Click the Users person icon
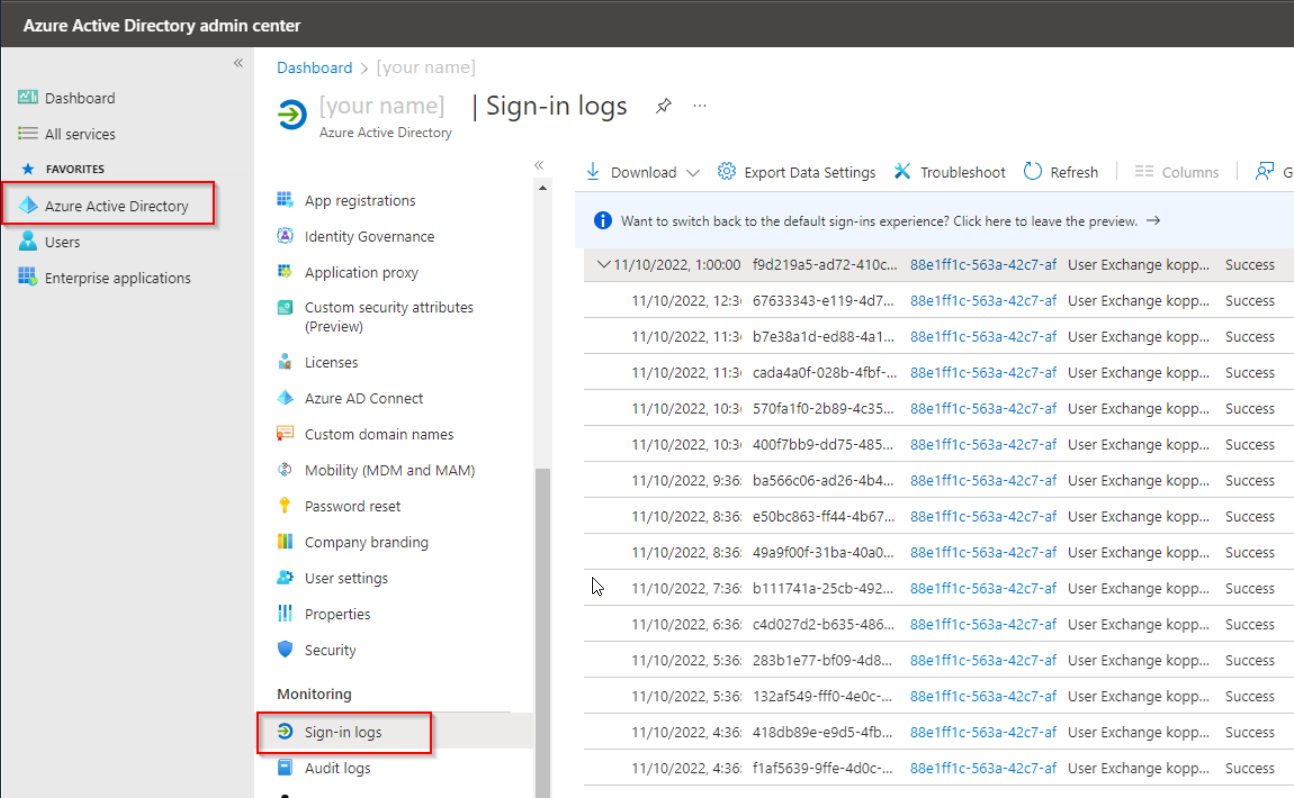The height and width of the screenshot is (798, 1294). click(28, 241)
